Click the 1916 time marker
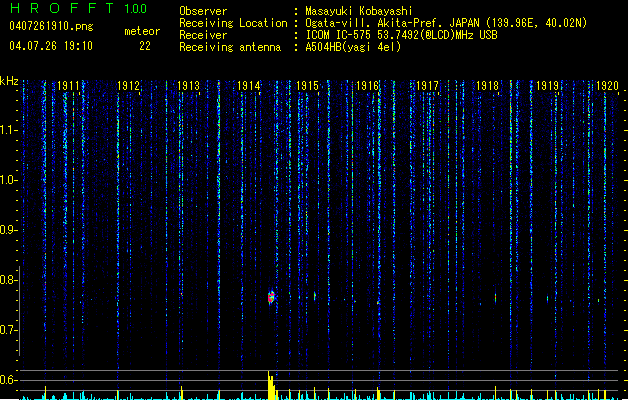The height and width of the screenshot is (400, 629). coord(367,86)
